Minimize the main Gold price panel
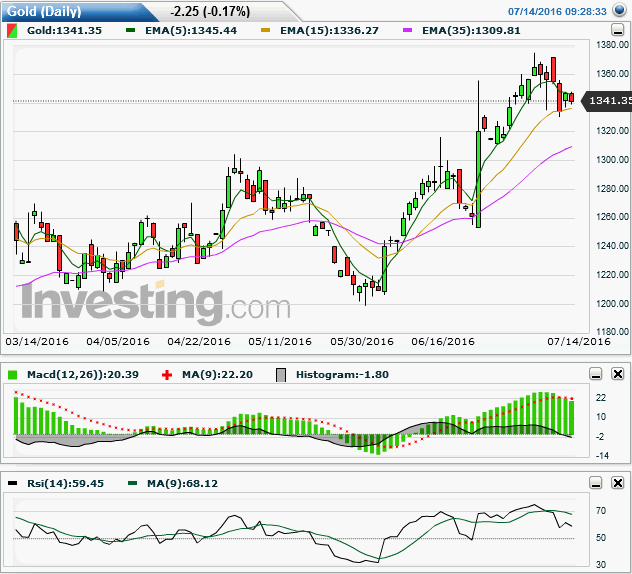The height and width of the screenshot is (574, 632). [617, 30]
